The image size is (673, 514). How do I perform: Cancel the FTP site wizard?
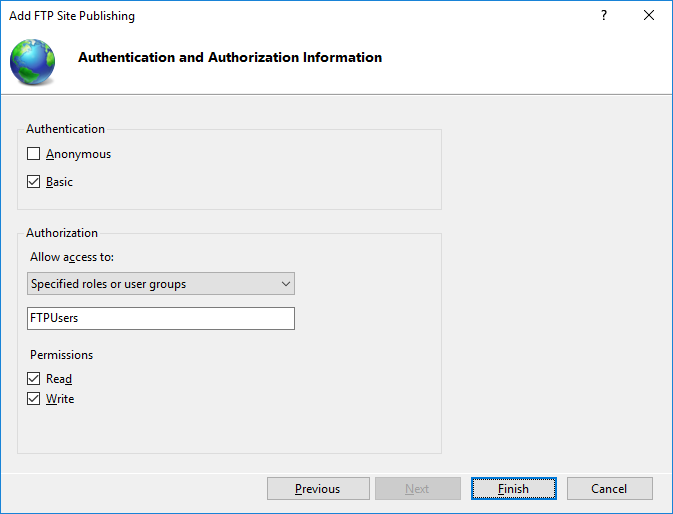click(x=609, y=489)
